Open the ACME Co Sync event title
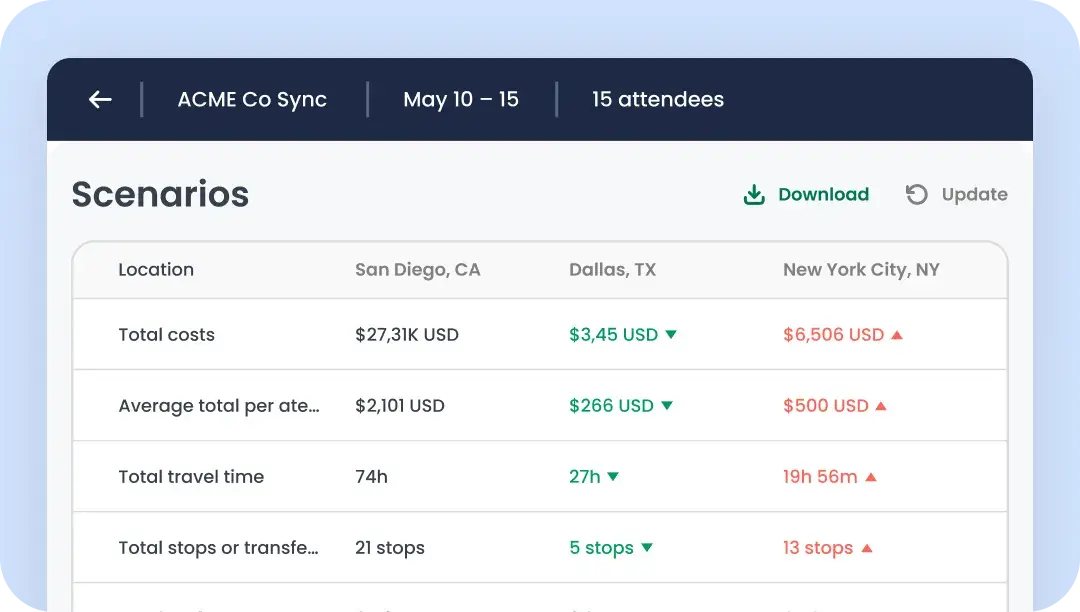1080x612 pixels. [252, 100]
